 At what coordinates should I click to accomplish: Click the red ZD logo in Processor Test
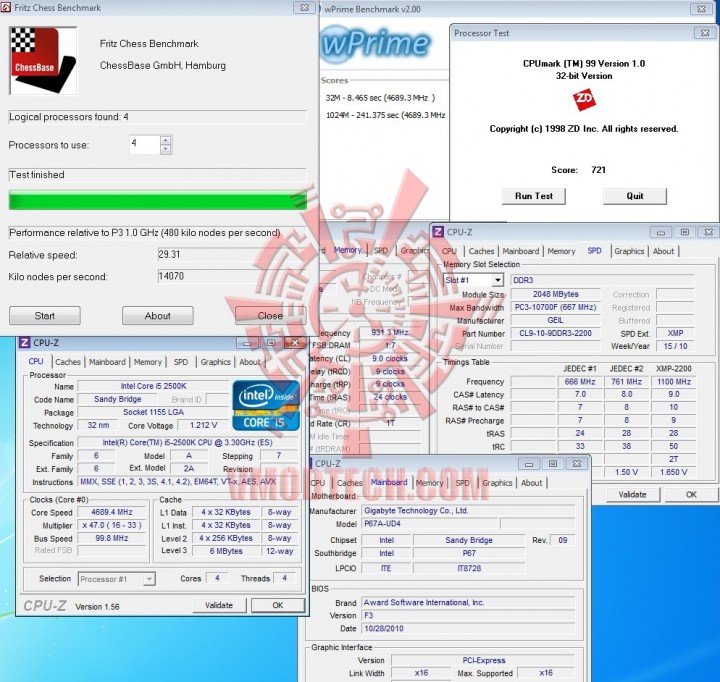click(x=584, y=99)
